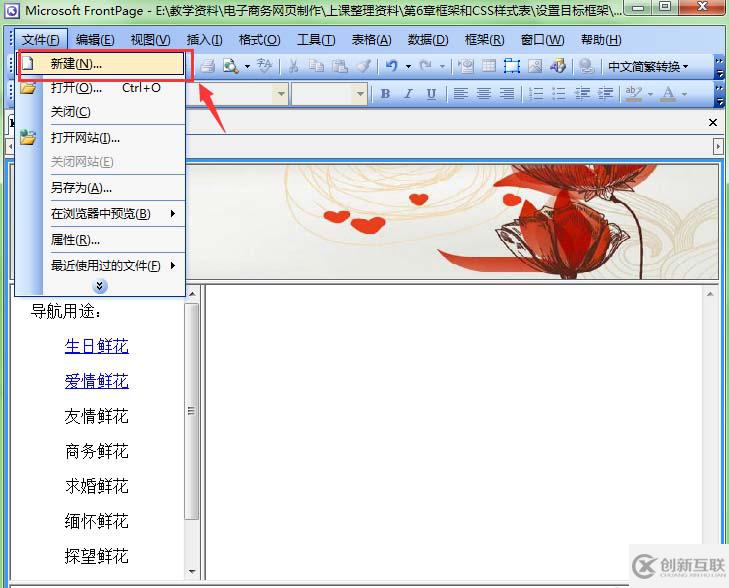Open the 表格(A) menu
Screen dimensions: 729x588
tap(371, 40)
